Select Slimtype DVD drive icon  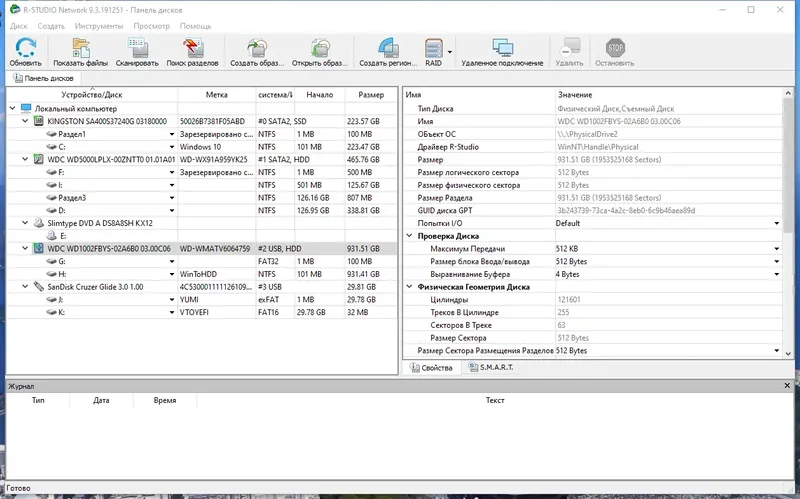point(38,223)
